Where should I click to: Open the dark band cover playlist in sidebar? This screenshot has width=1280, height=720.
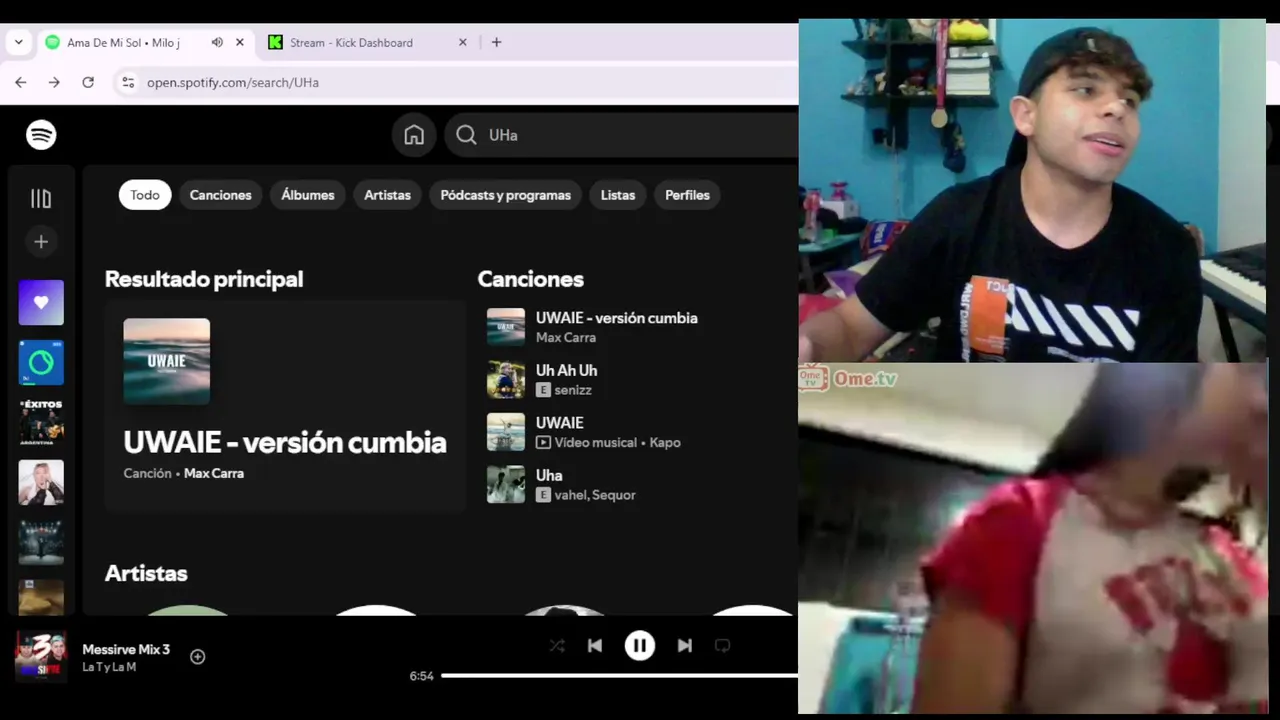41,542
